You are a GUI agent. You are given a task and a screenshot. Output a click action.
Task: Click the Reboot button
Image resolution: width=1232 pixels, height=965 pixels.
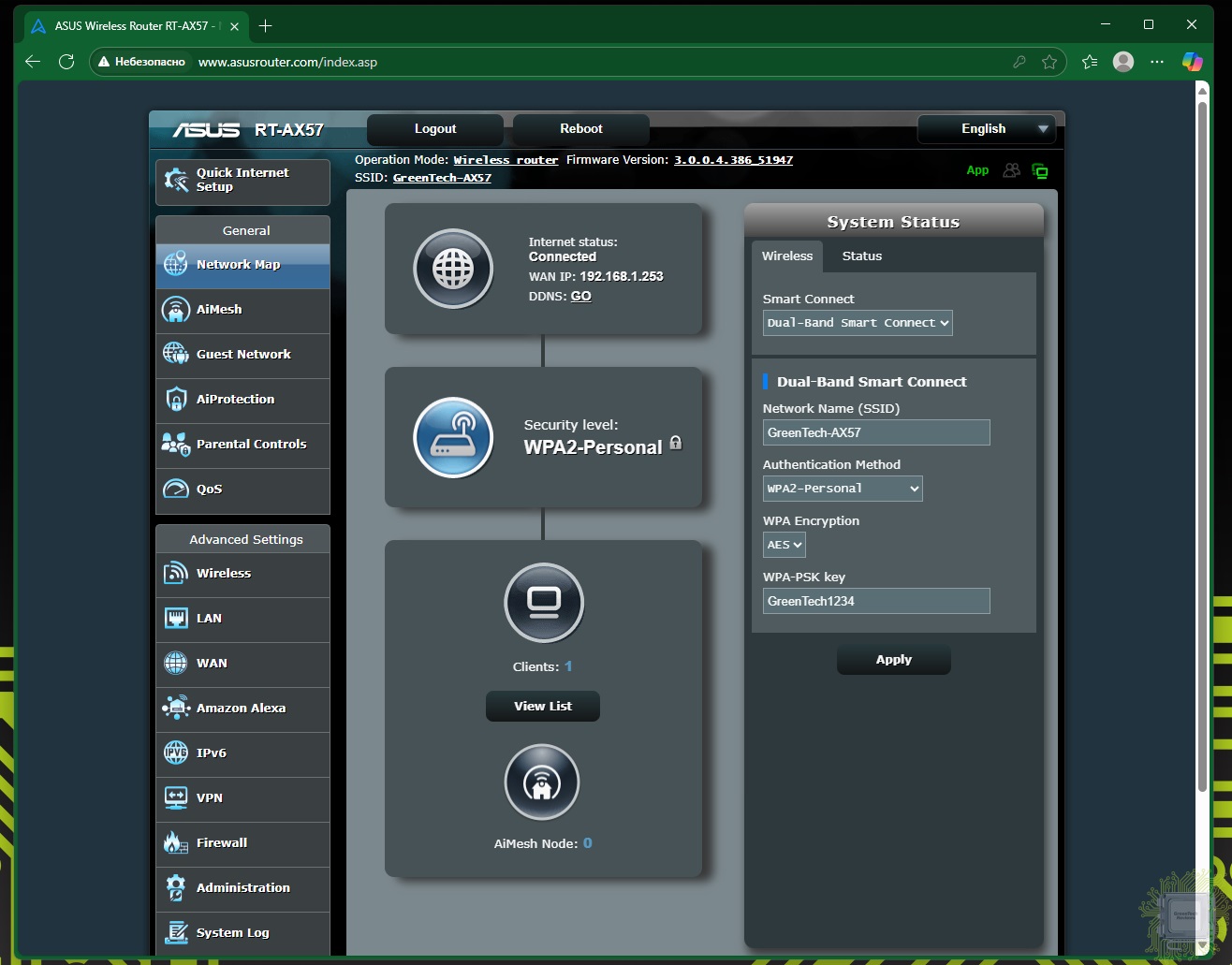[581, 129]
